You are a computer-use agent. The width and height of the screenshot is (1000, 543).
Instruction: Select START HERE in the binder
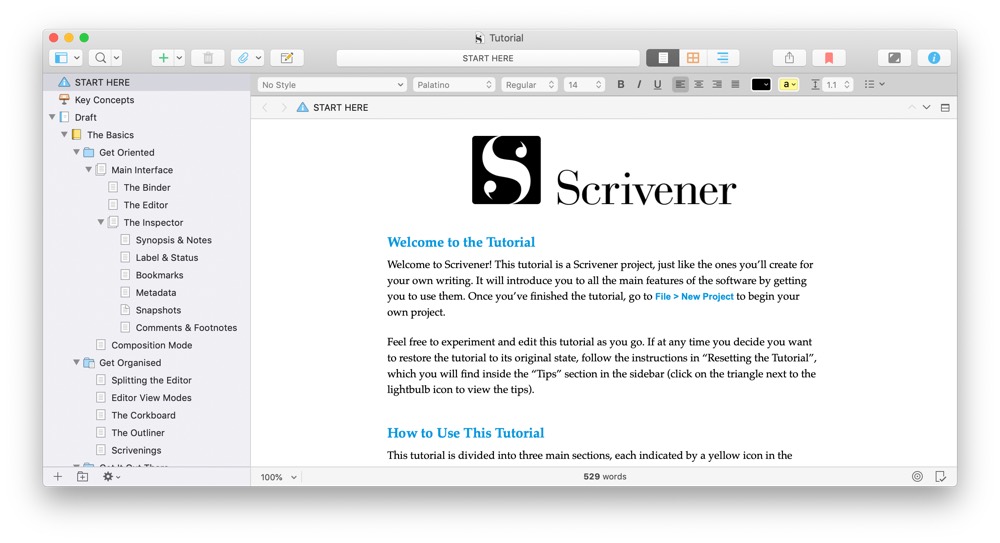click(x=147, y=82)
